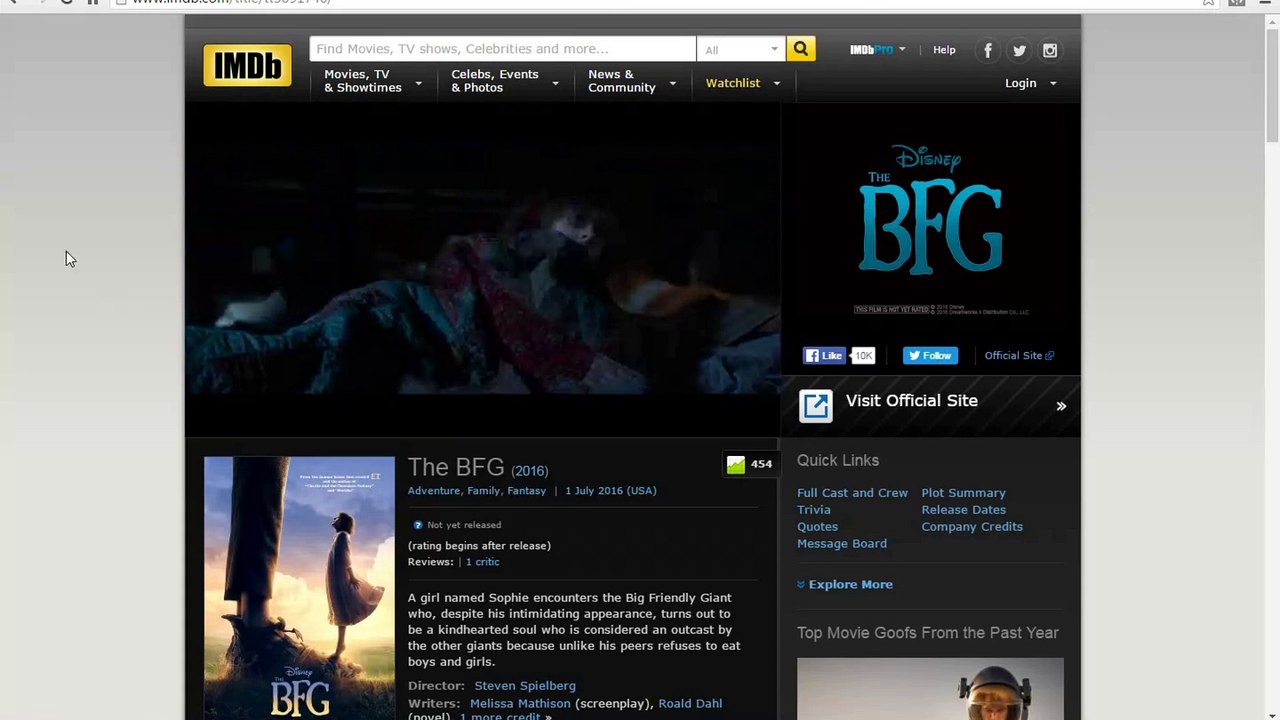This screenshot has height=720, width=1280.
Task: Open the Company Credits link
Action: (972, 527)
